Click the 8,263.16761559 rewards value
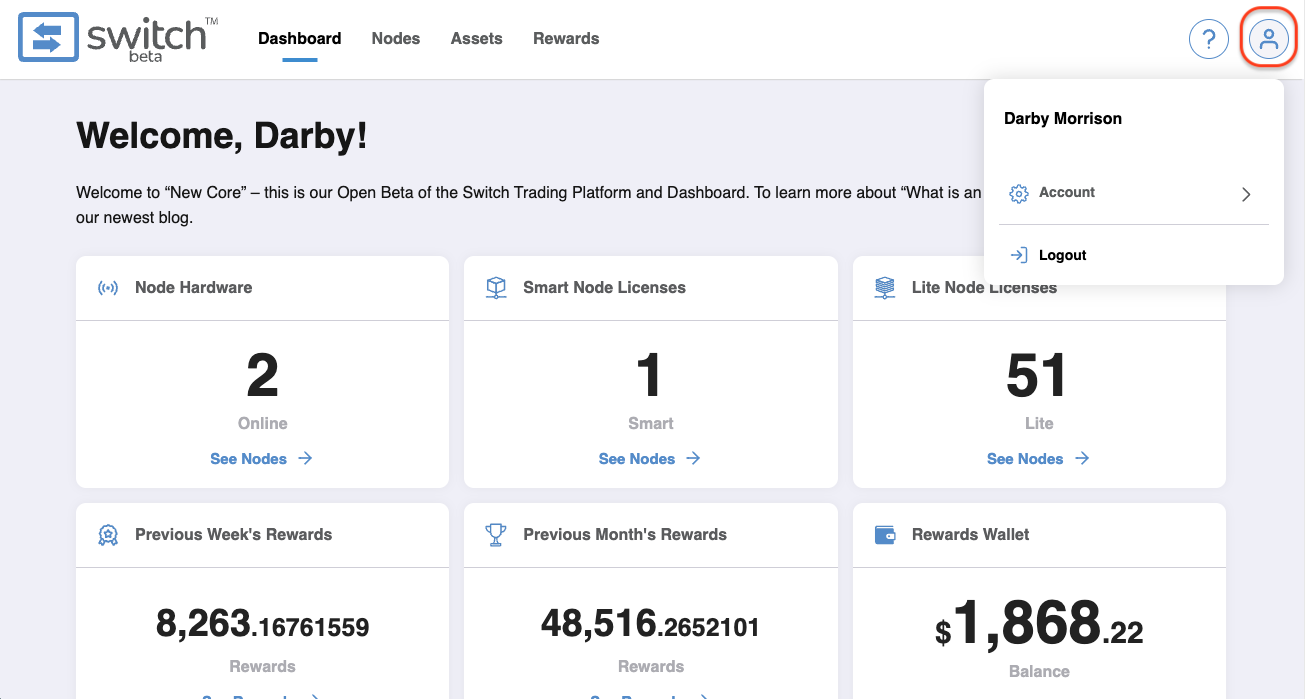Screen dimensions: 1305x699 (262, 625)
